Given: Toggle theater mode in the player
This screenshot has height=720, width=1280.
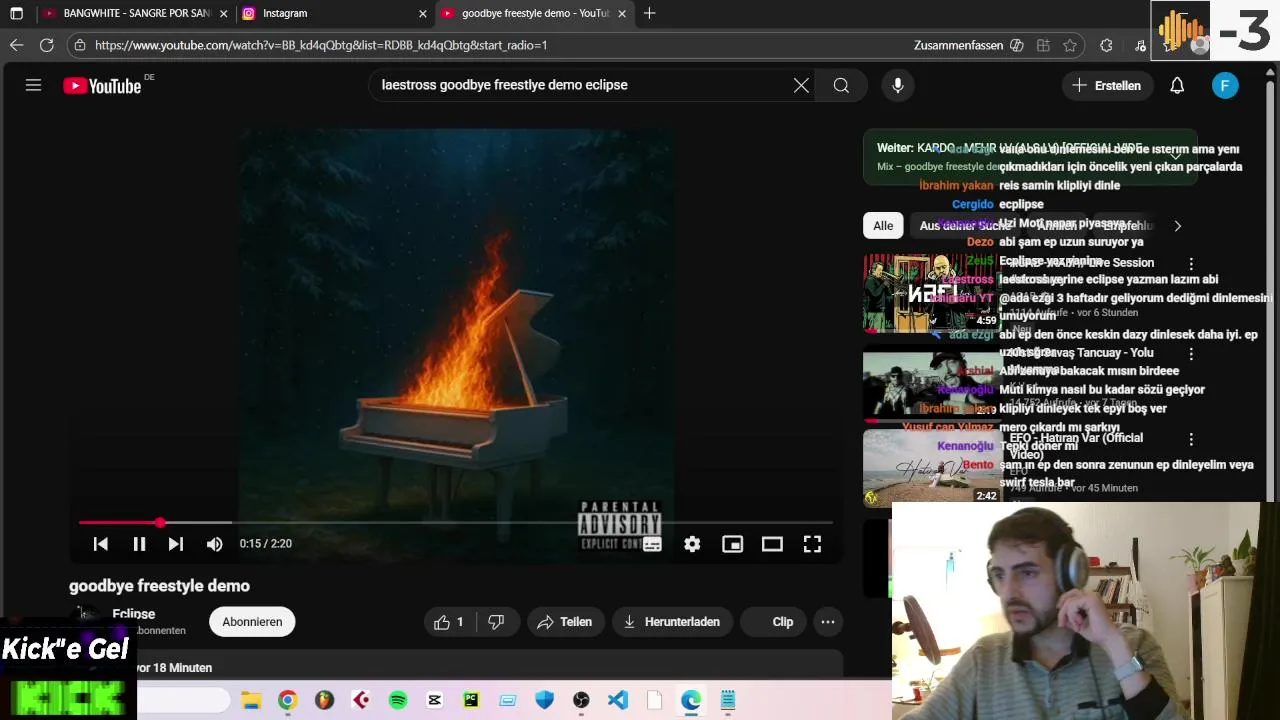Looking at the screenshot, I should [772, 544].
